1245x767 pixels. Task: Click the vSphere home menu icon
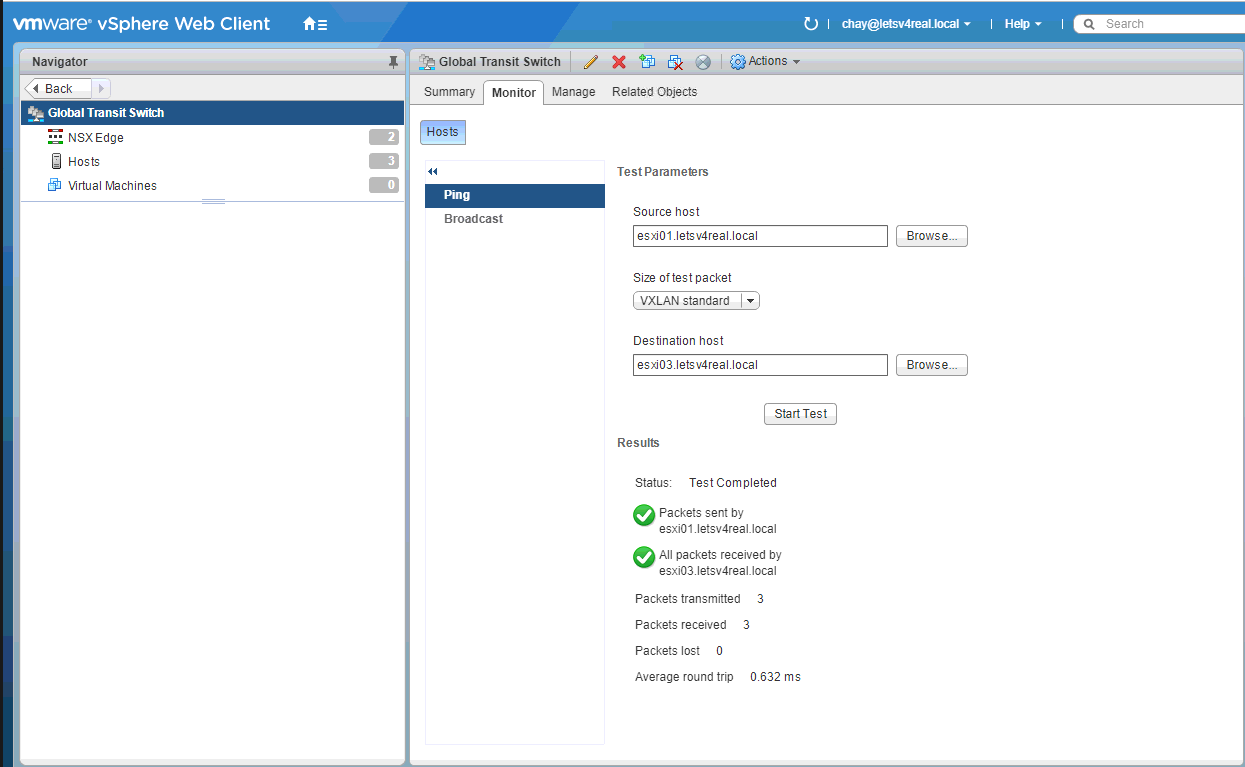pyautogui.click(x=315, y=24)
